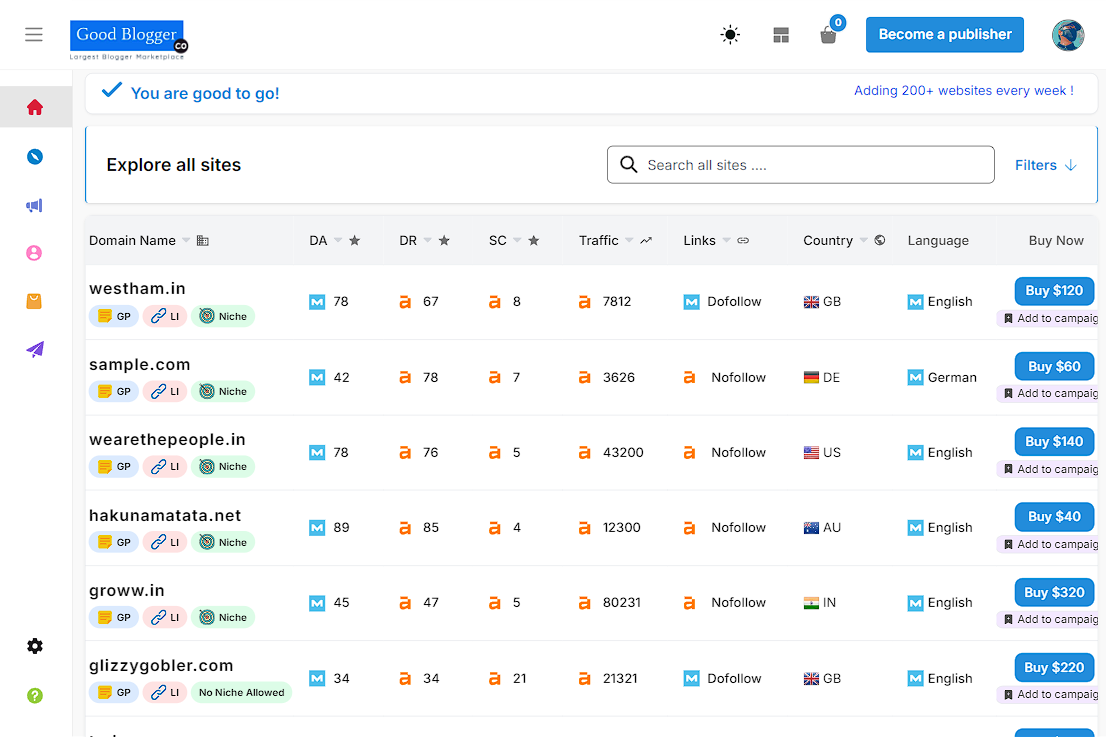1106x737 pixels.
Task: Sort by SC column arrow
Action: (517, 240)
